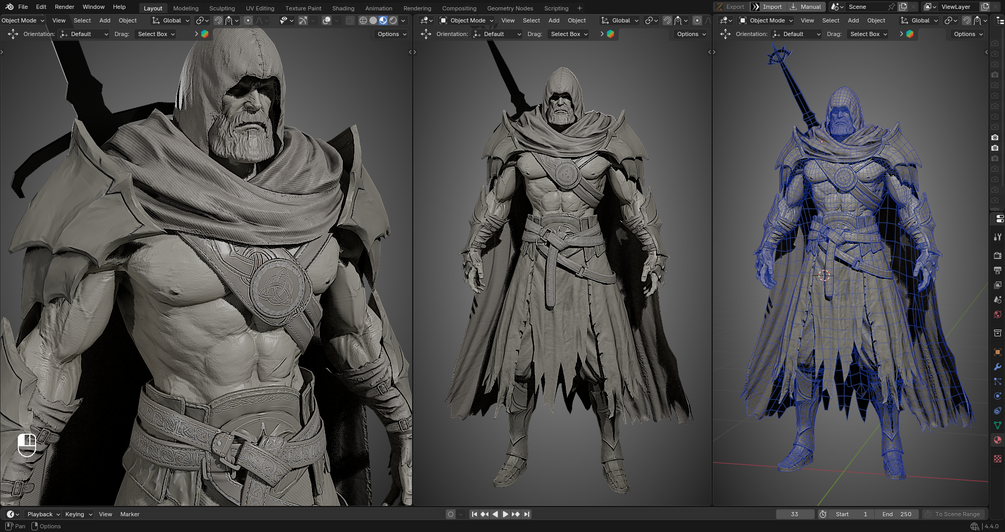Toggle auto keying record button in timeline
Screen dimensions: 1005x532
point(451,514)
